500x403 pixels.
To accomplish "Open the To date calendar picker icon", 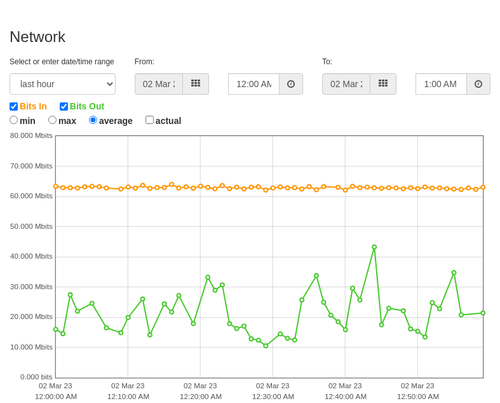I will [383, 84].
